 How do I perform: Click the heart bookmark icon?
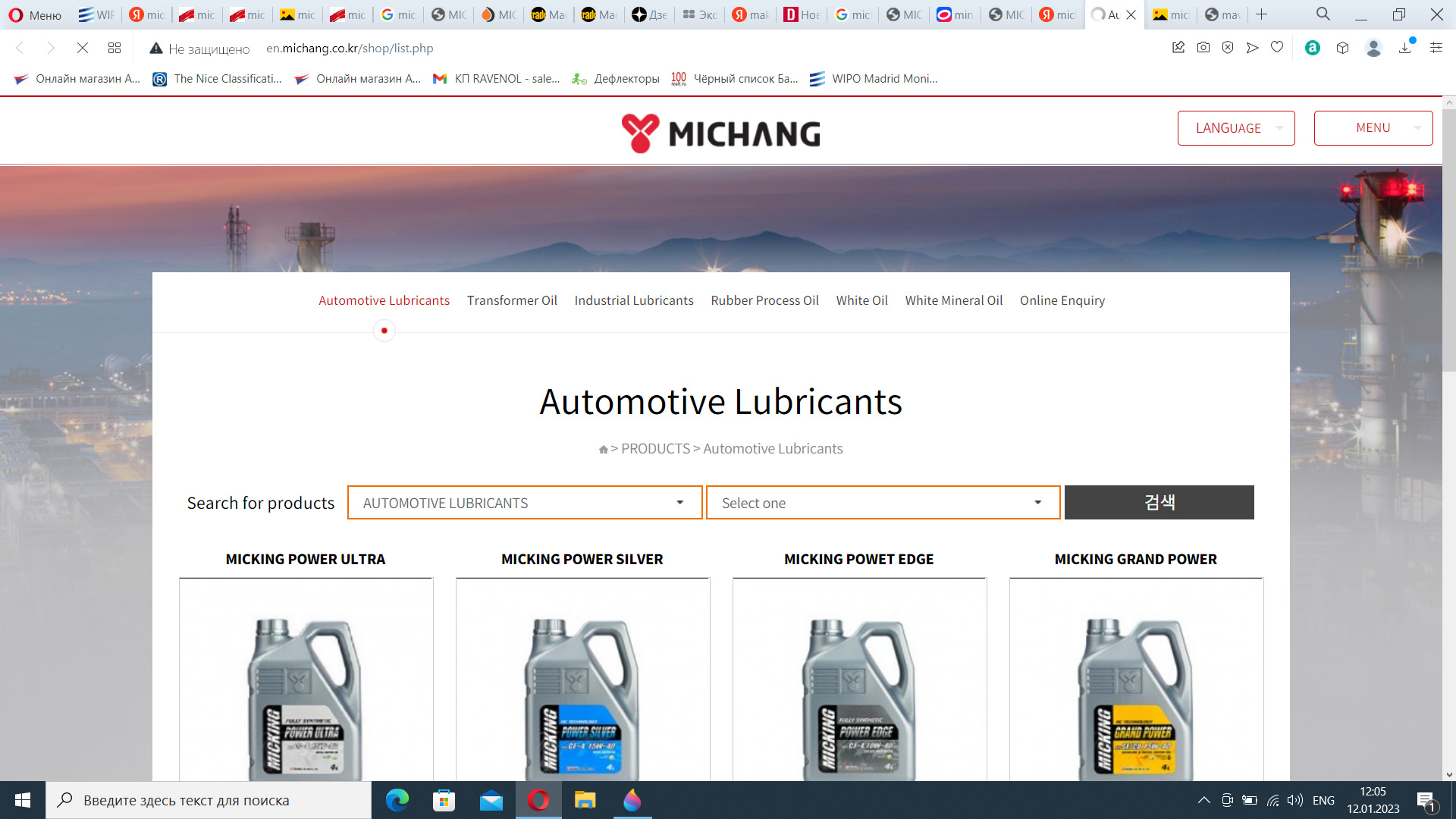[x=1277, y=48]
